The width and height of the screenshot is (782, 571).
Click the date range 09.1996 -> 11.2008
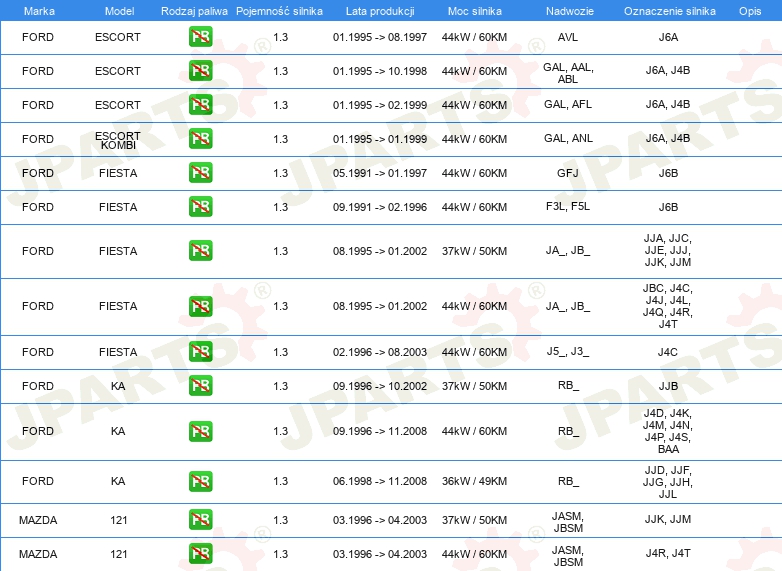tap(380, 431)
